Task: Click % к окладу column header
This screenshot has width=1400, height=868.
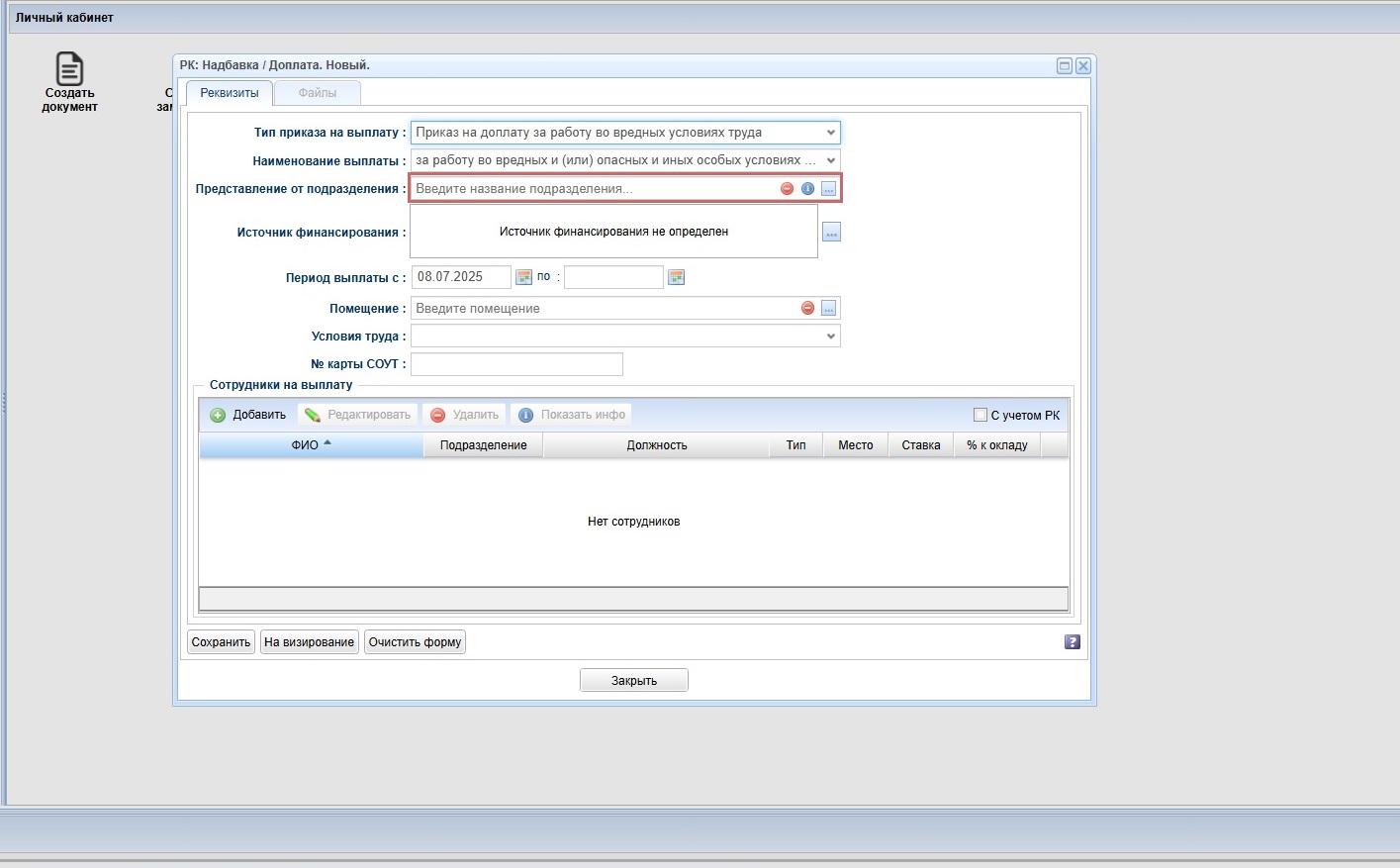Action: pyautogui.click(x=997, y=445)
